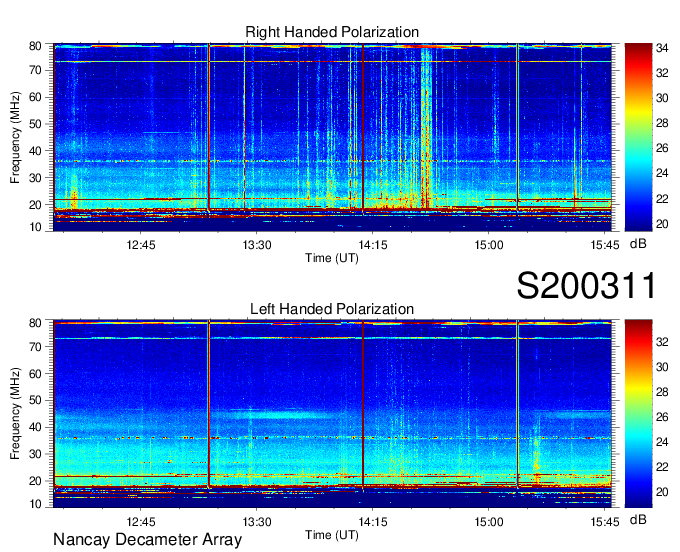Select the 15:45 time tick of the Right Handed plot

point(605,245)
